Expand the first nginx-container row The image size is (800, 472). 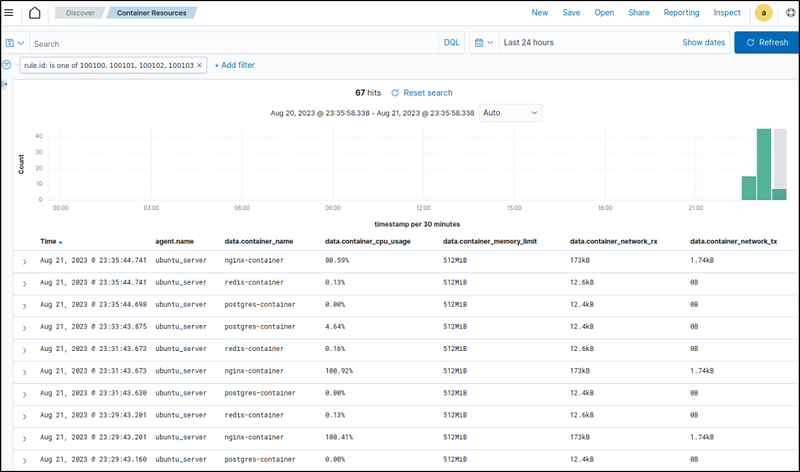click(x=24, y=261)
